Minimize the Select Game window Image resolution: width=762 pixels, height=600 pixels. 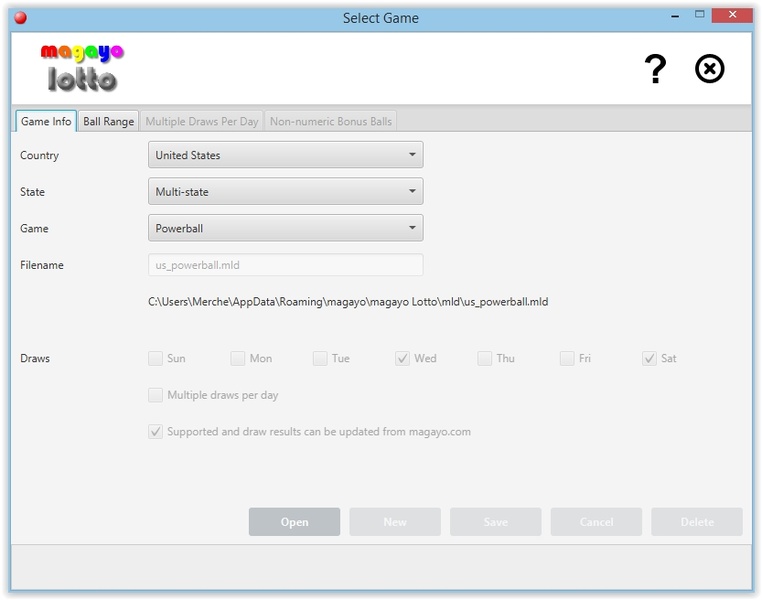[675, 16]
